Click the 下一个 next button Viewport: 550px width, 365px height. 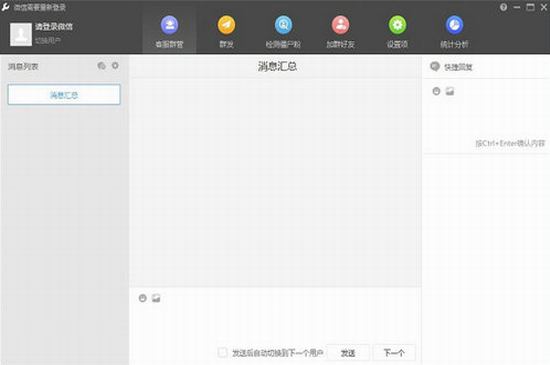(x=394, y=353)
